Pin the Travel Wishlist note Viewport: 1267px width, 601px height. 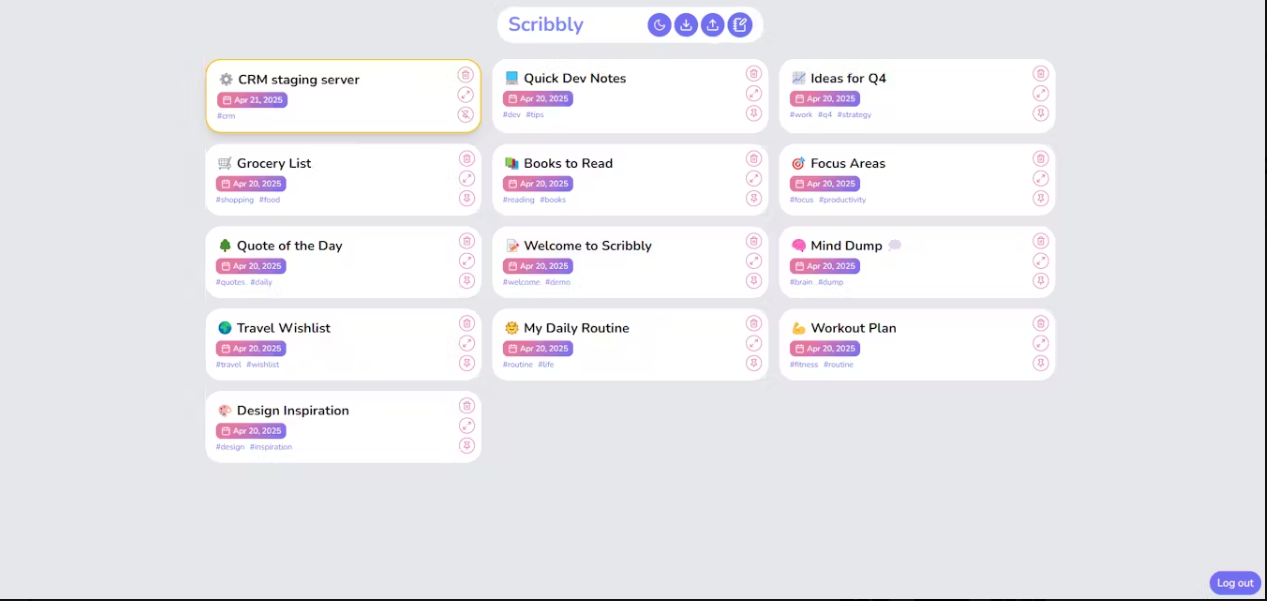click(467, 364)
